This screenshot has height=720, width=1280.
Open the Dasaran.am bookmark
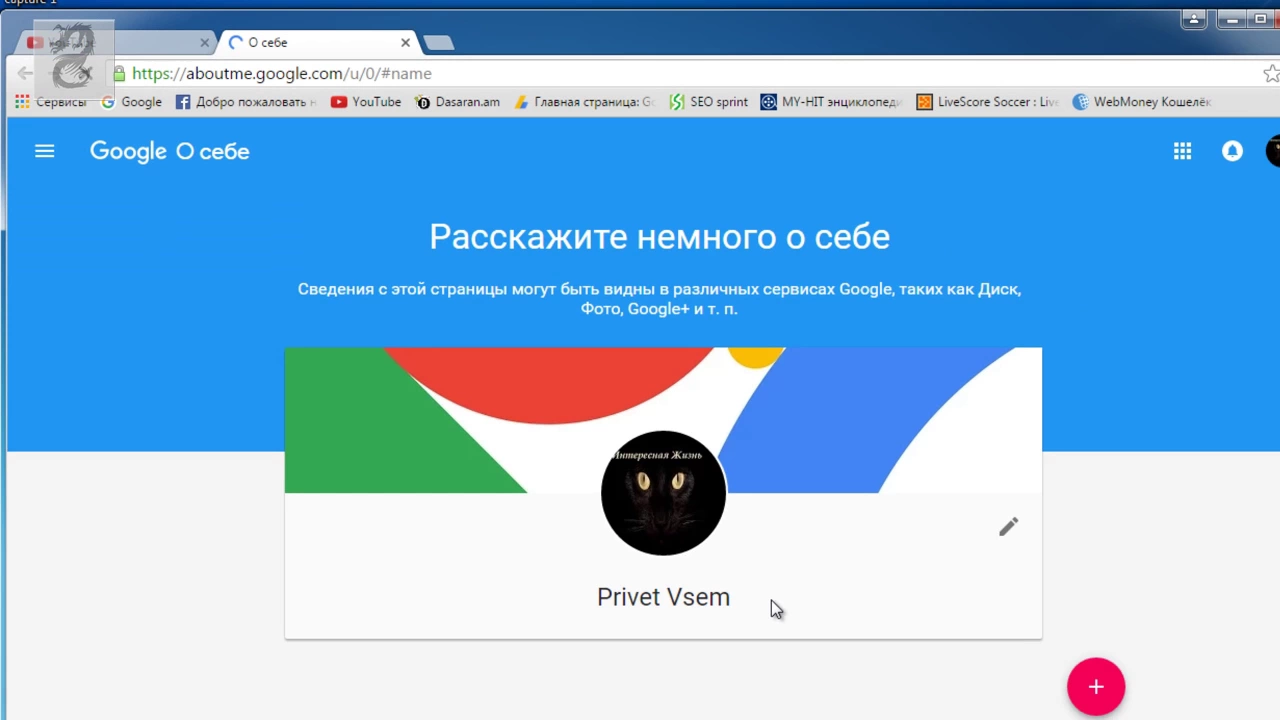(457, 102)
